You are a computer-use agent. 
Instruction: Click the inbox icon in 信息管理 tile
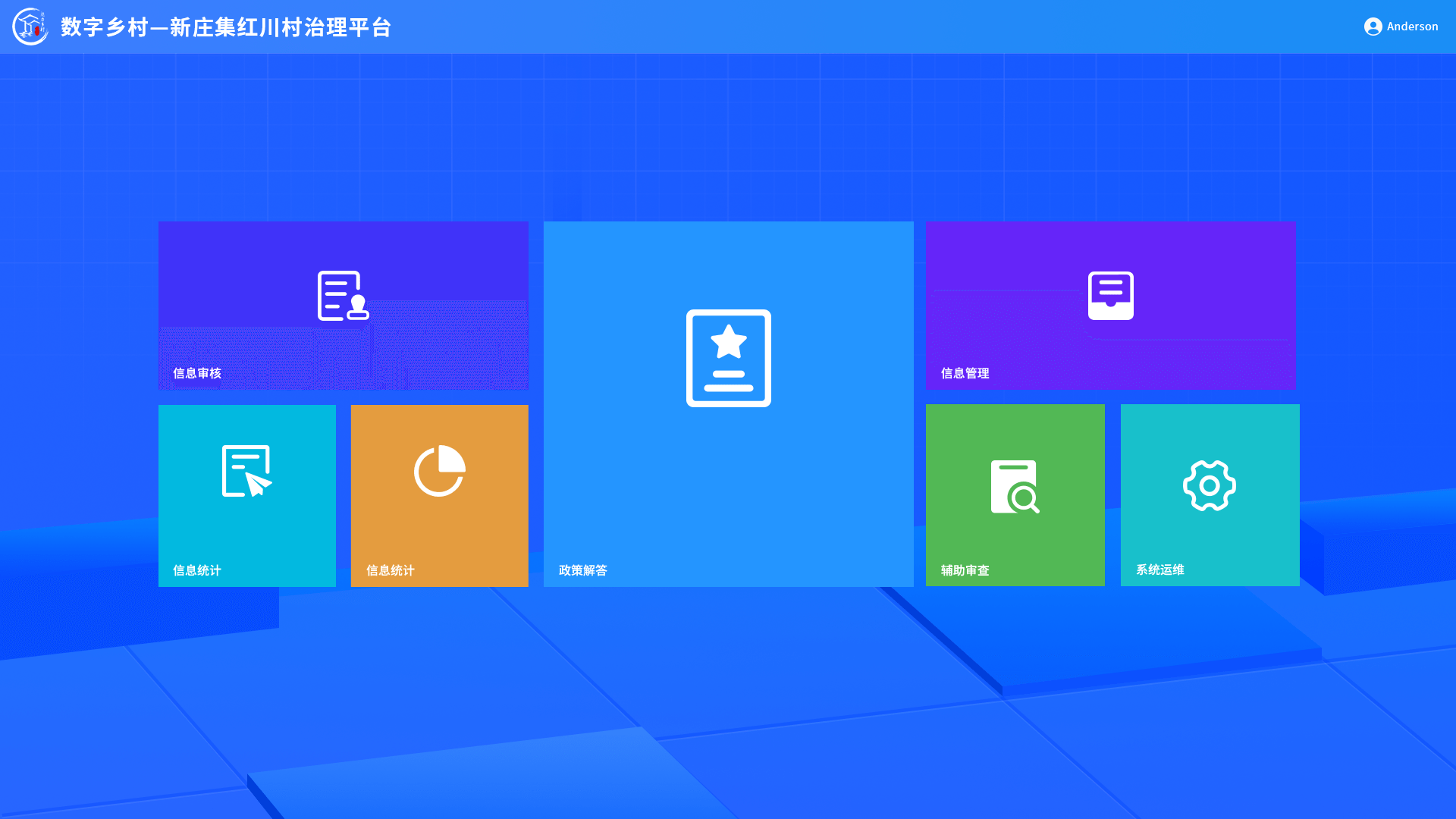1110,296
